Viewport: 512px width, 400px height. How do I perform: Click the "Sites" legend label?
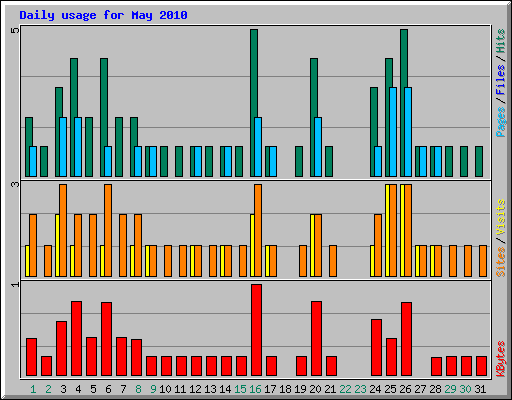pos(500,262)
